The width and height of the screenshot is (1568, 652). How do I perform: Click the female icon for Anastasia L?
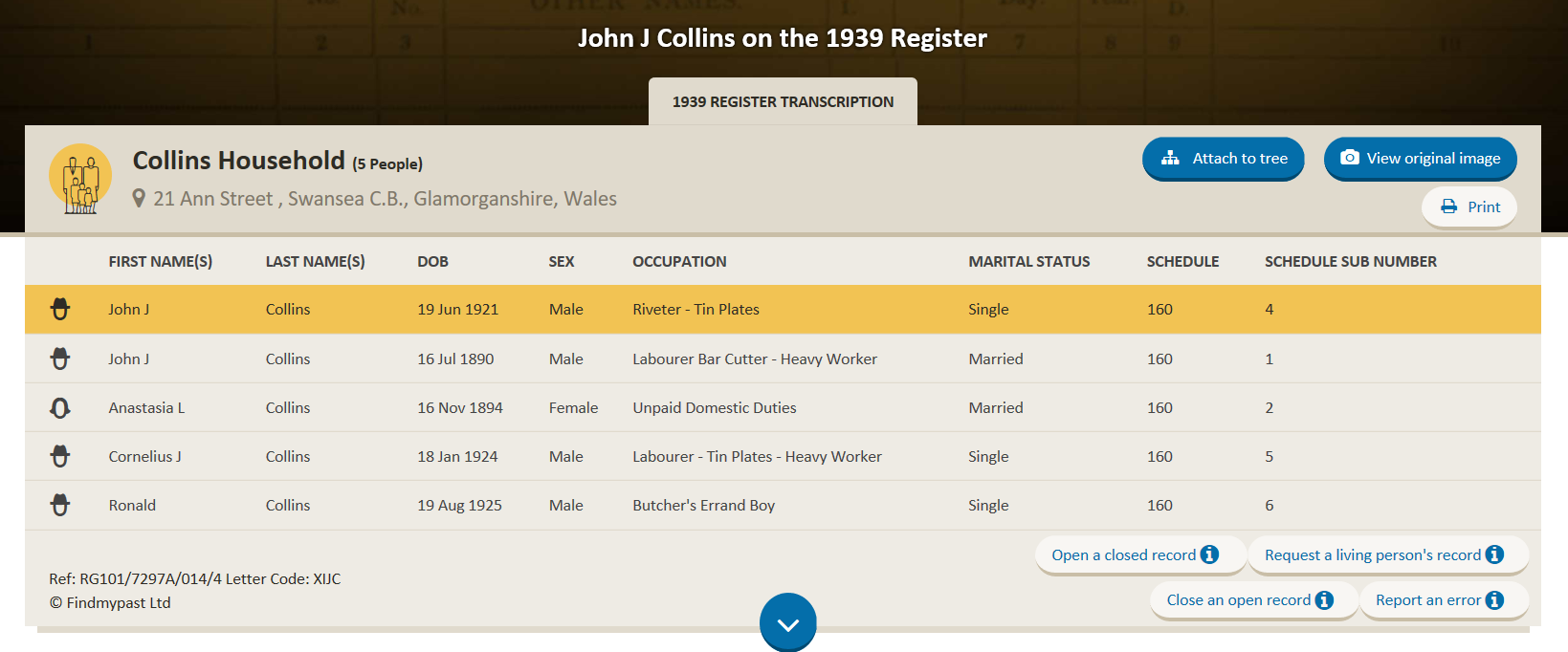click(x=60, y=408)
